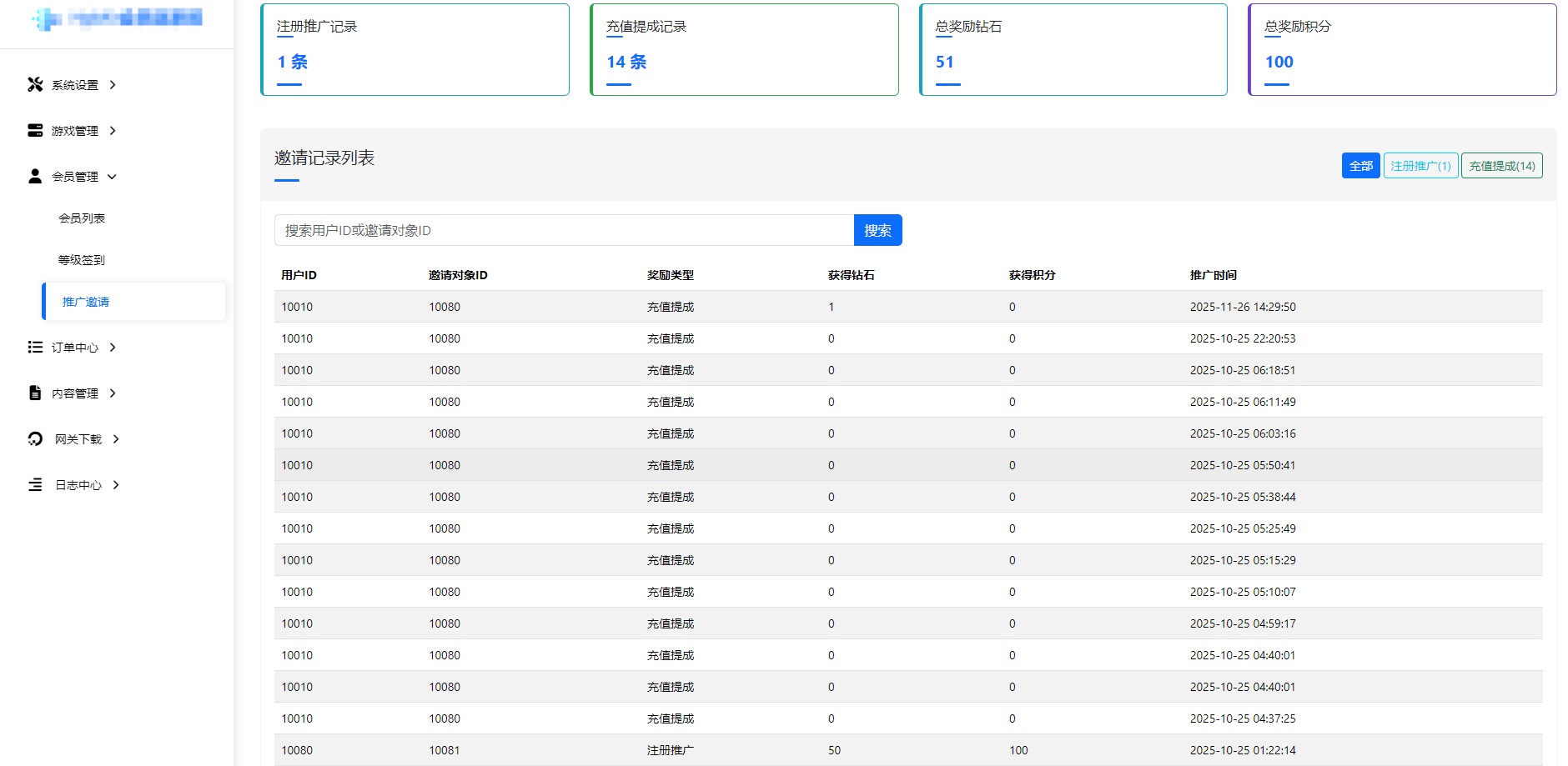The image size is (1568, 766).
Task: Click the 订单中心 list icon
Action: [x=35, y=347]
